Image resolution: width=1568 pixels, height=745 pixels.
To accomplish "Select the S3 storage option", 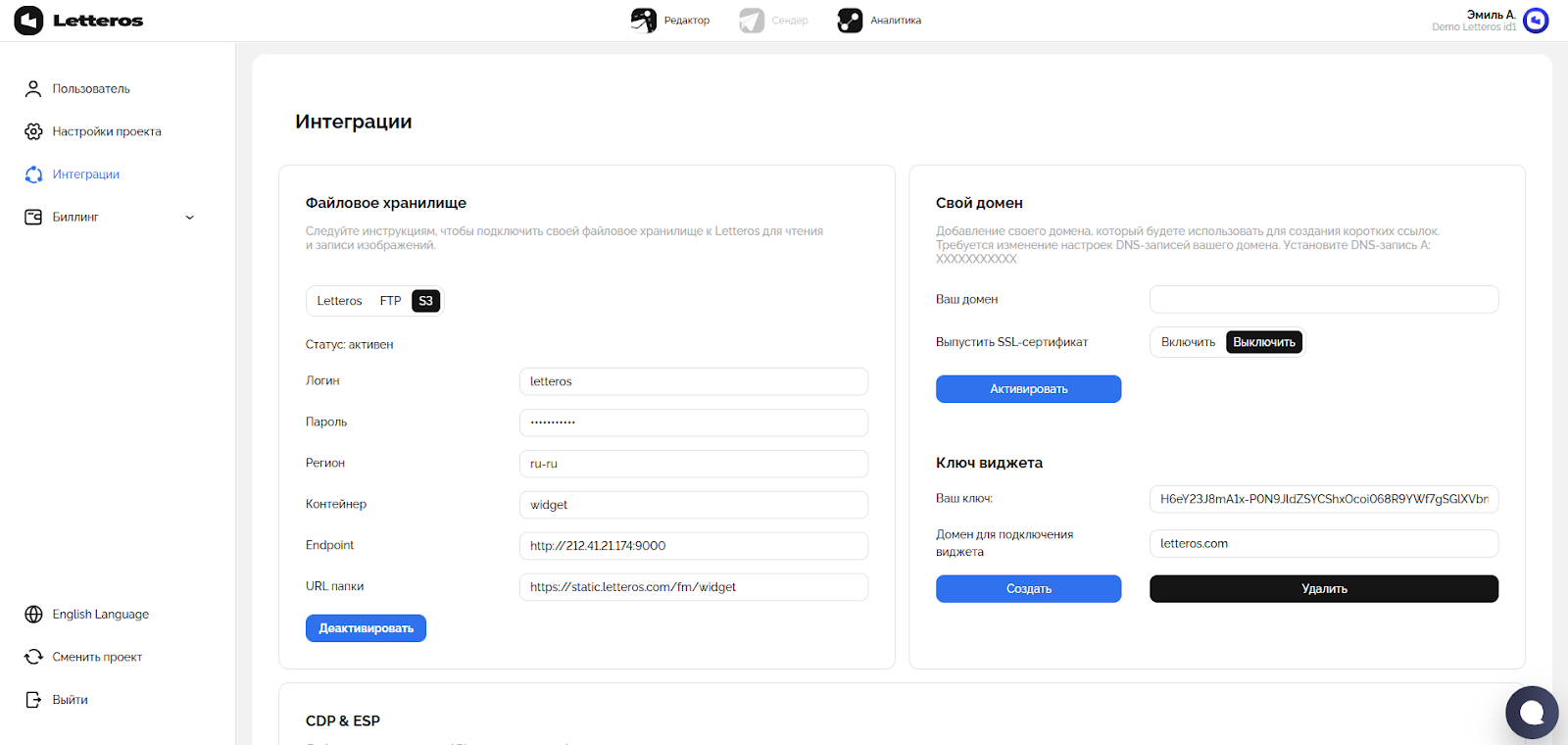I will pyautogui.click(x=425, y=301).
